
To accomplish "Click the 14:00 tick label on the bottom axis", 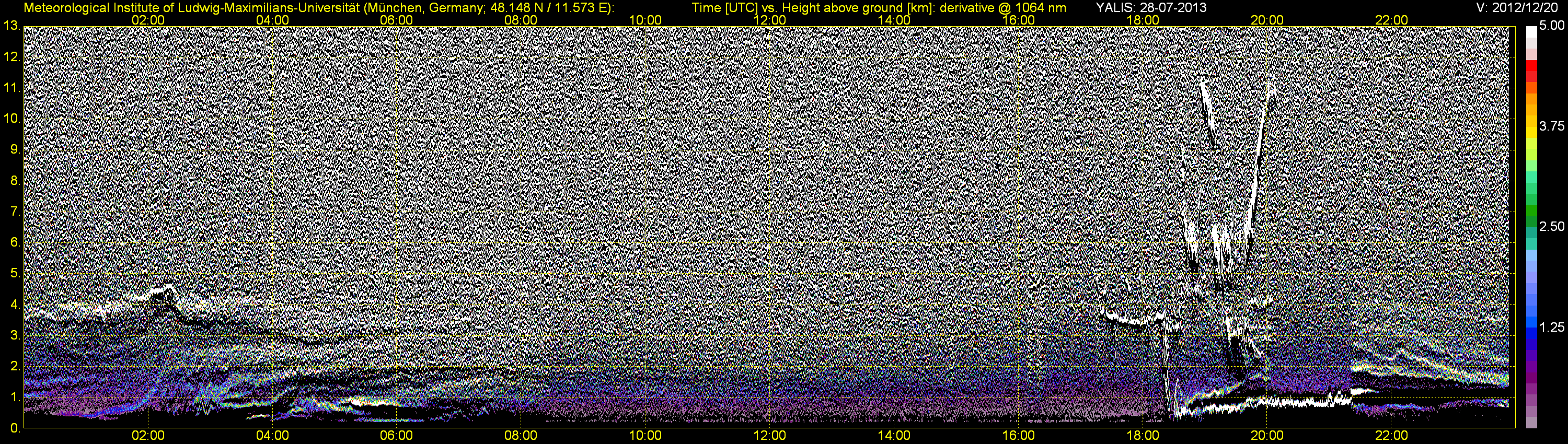I will [895, 436].
